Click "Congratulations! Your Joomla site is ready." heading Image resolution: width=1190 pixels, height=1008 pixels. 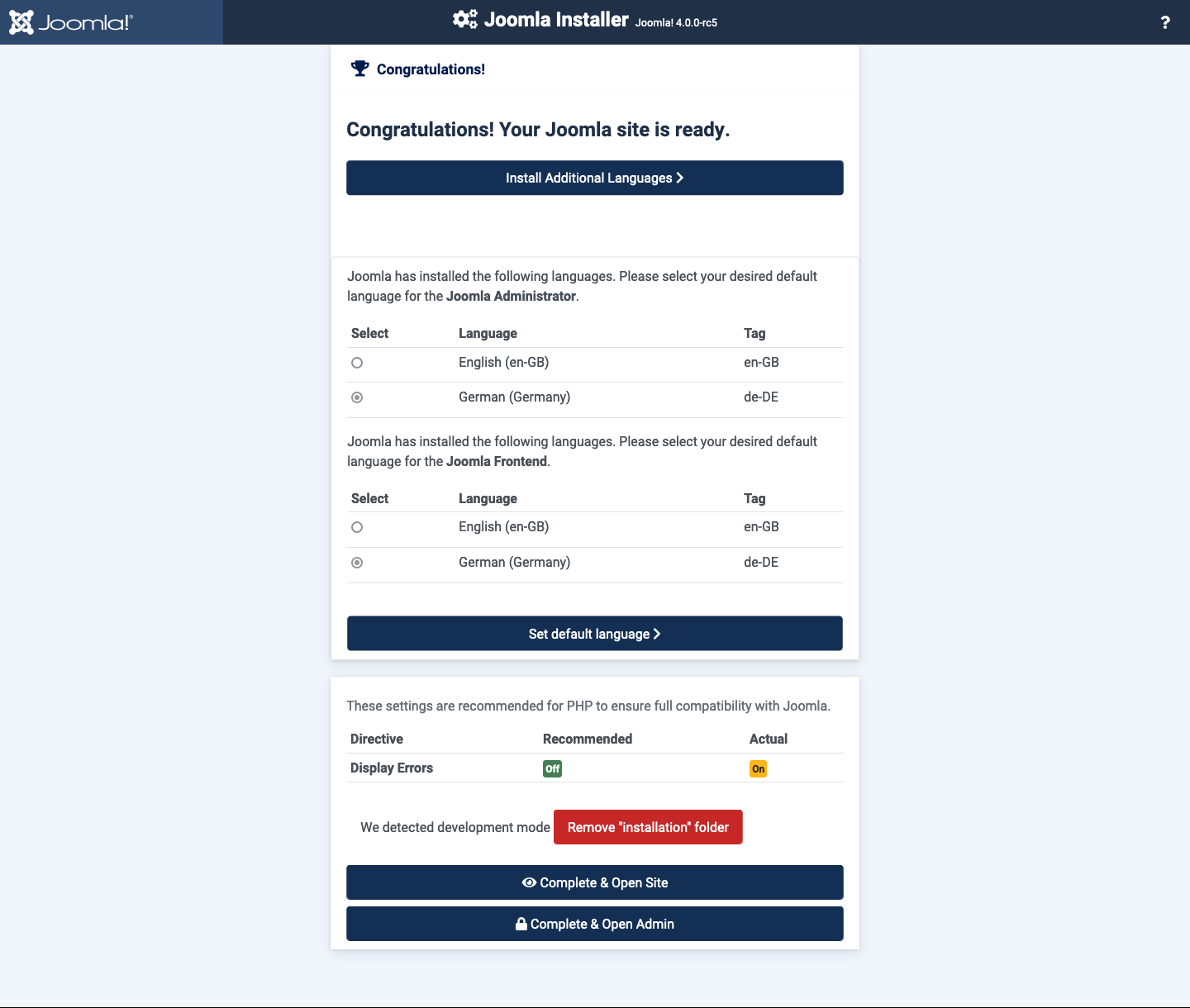click(538, 130)
